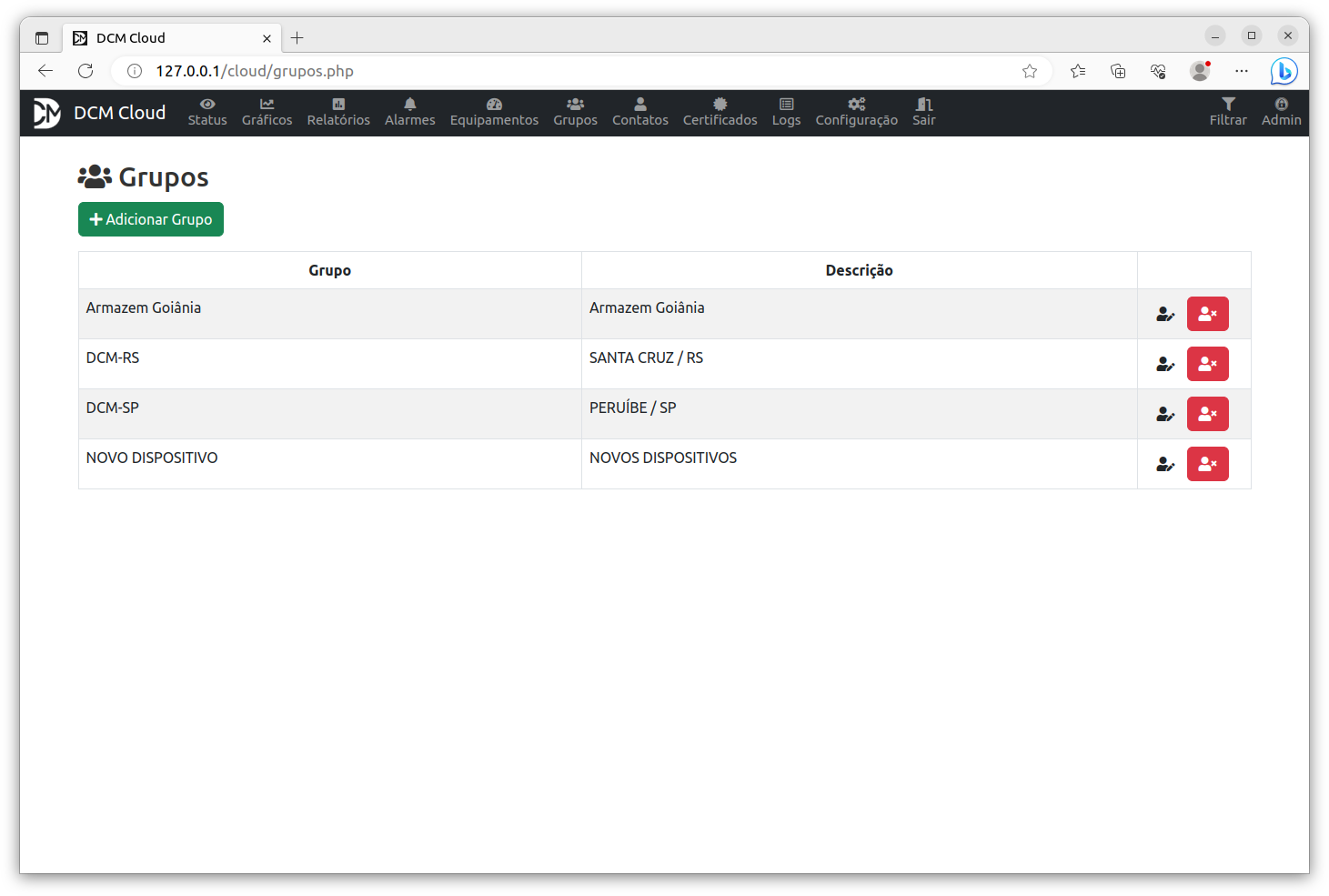The width and height of the screenshot is (1329, 896).
Task: Switch to the Grupos menu item
Action: pyautogui.click(x=575, y=111)
